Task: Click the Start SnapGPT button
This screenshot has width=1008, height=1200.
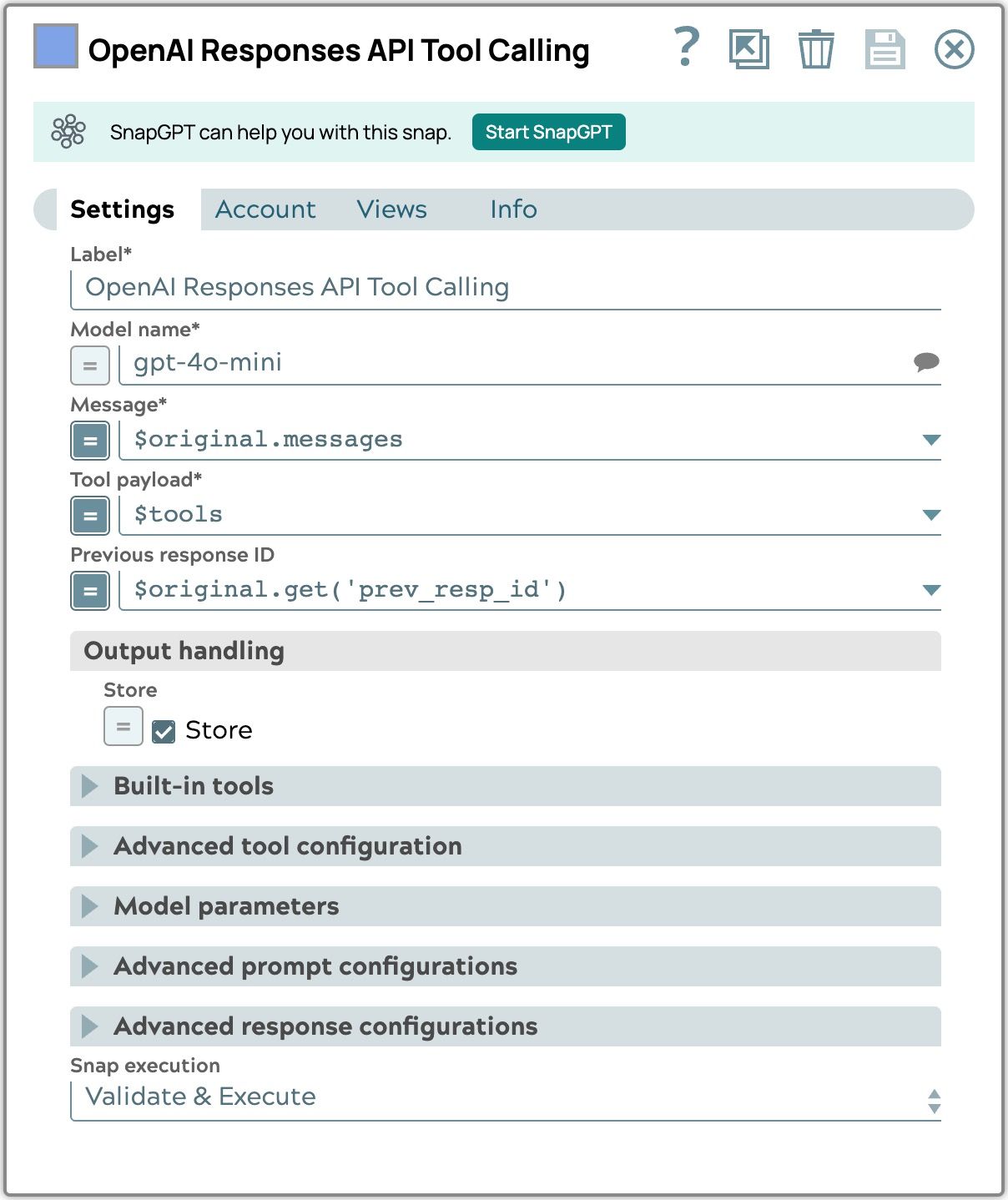Action: [548, 132]
